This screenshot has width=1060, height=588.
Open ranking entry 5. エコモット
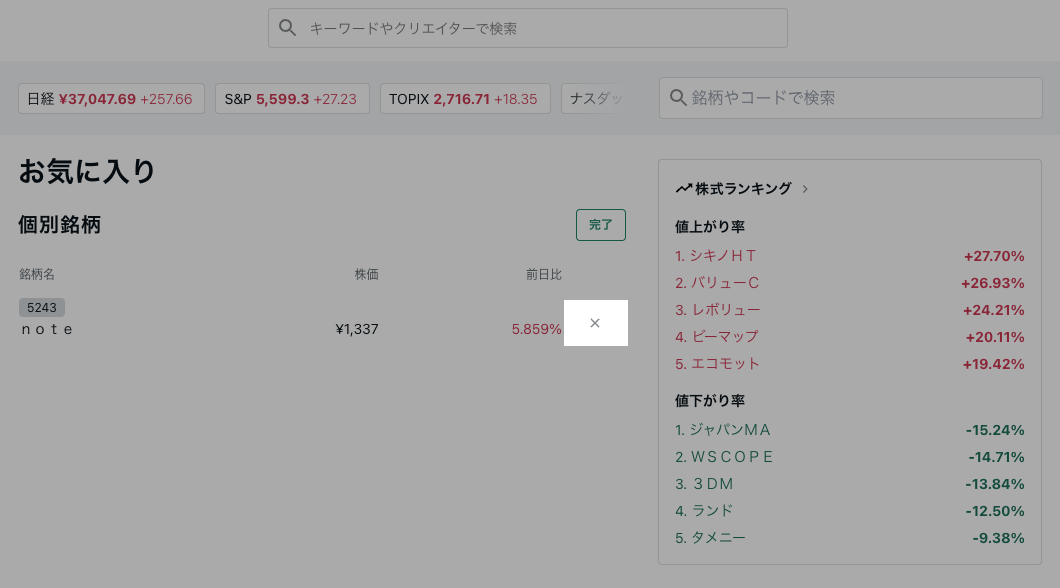click(x=717, y=364)
